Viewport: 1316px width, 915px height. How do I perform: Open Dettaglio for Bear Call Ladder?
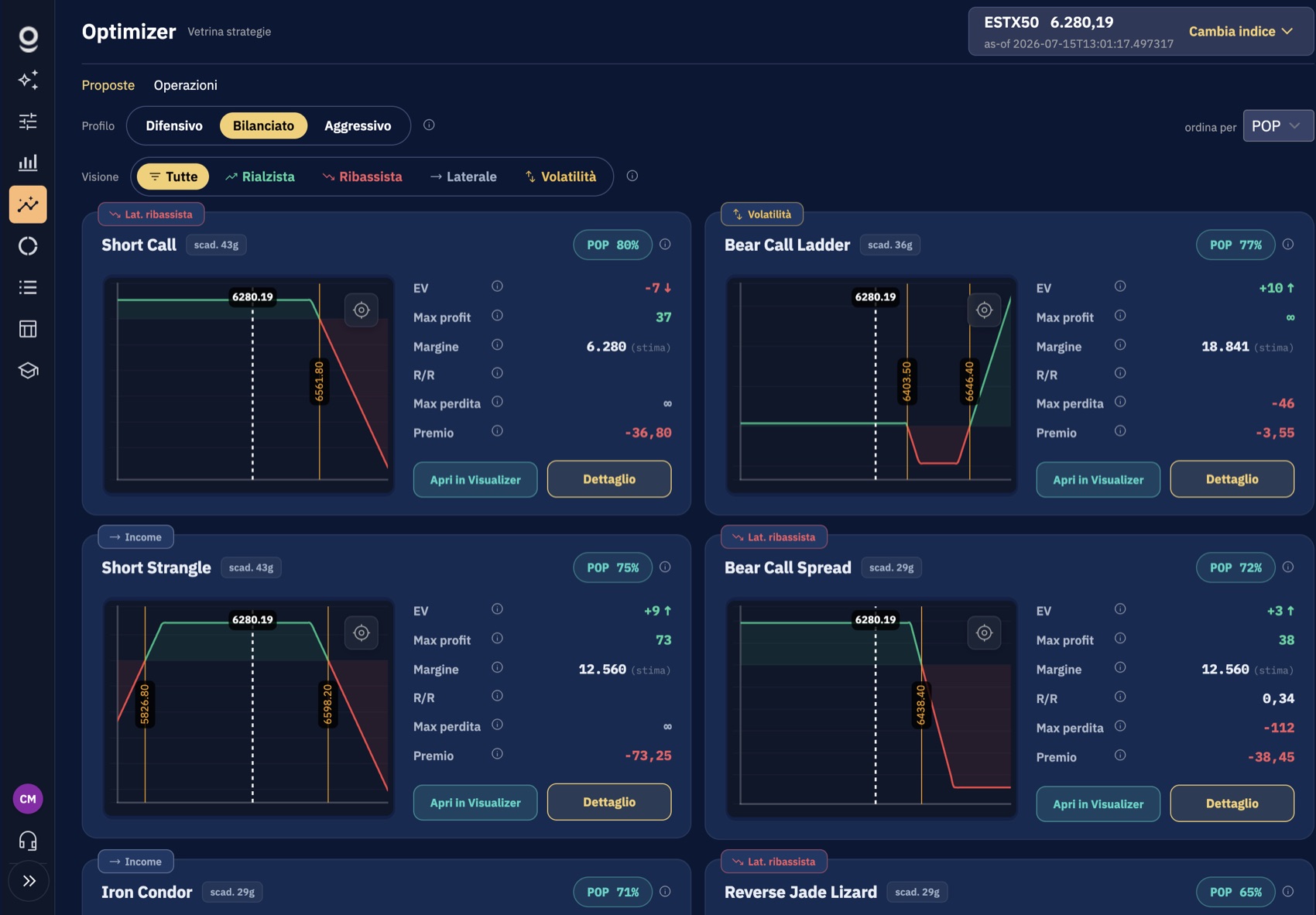click(1232, 479)
